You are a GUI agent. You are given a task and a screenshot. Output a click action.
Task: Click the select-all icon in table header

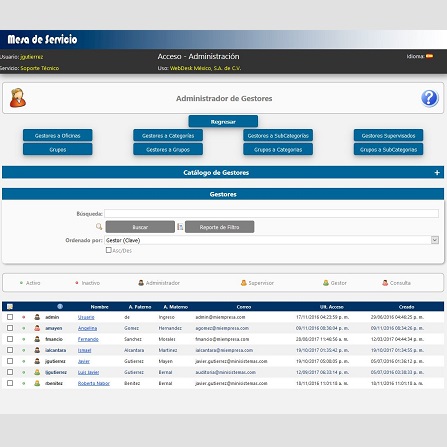[x=10, y=307]
